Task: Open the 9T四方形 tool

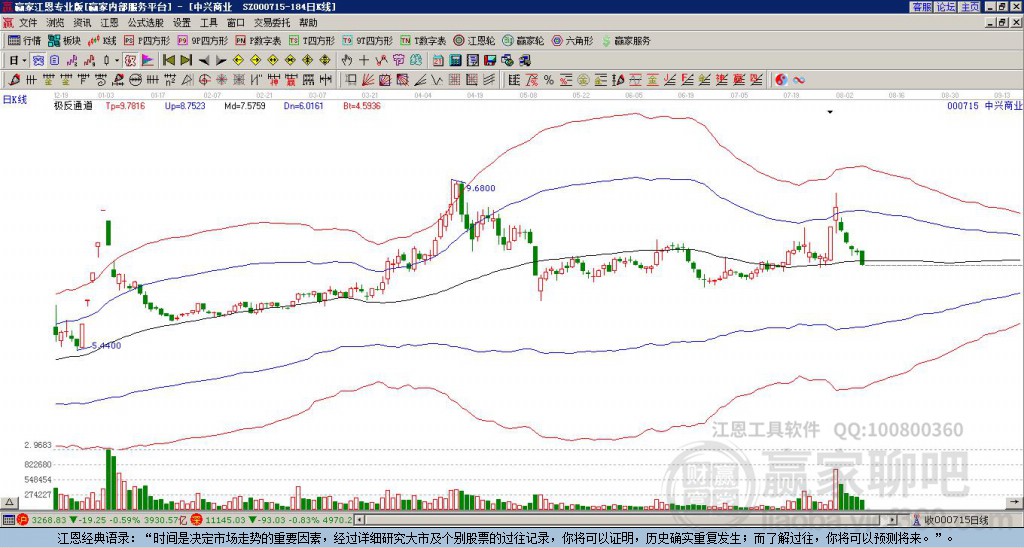Action: click(x=368, y=41)
